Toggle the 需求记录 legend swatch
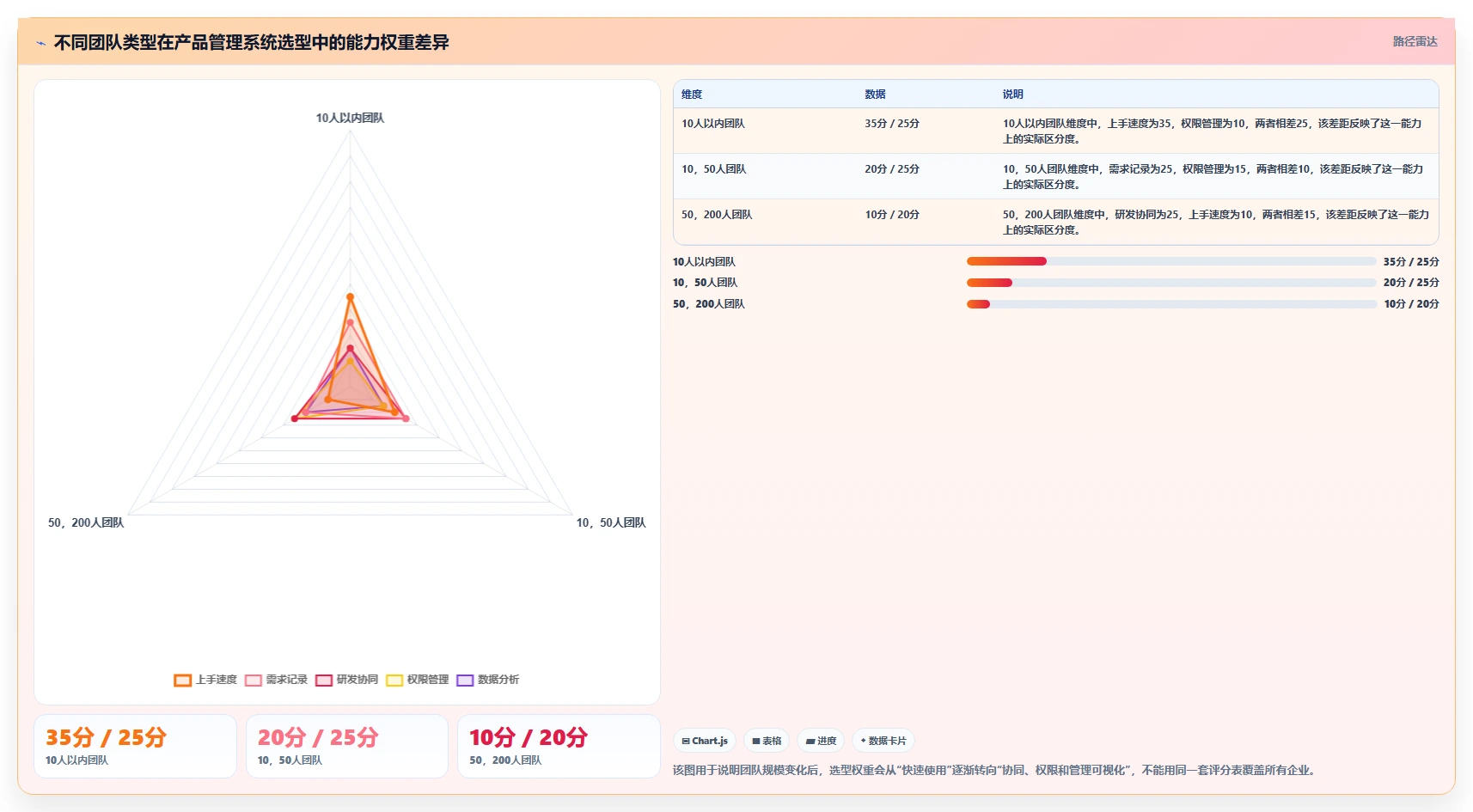Viewport: 1473px width, 812px height. [x=253, y=681]
